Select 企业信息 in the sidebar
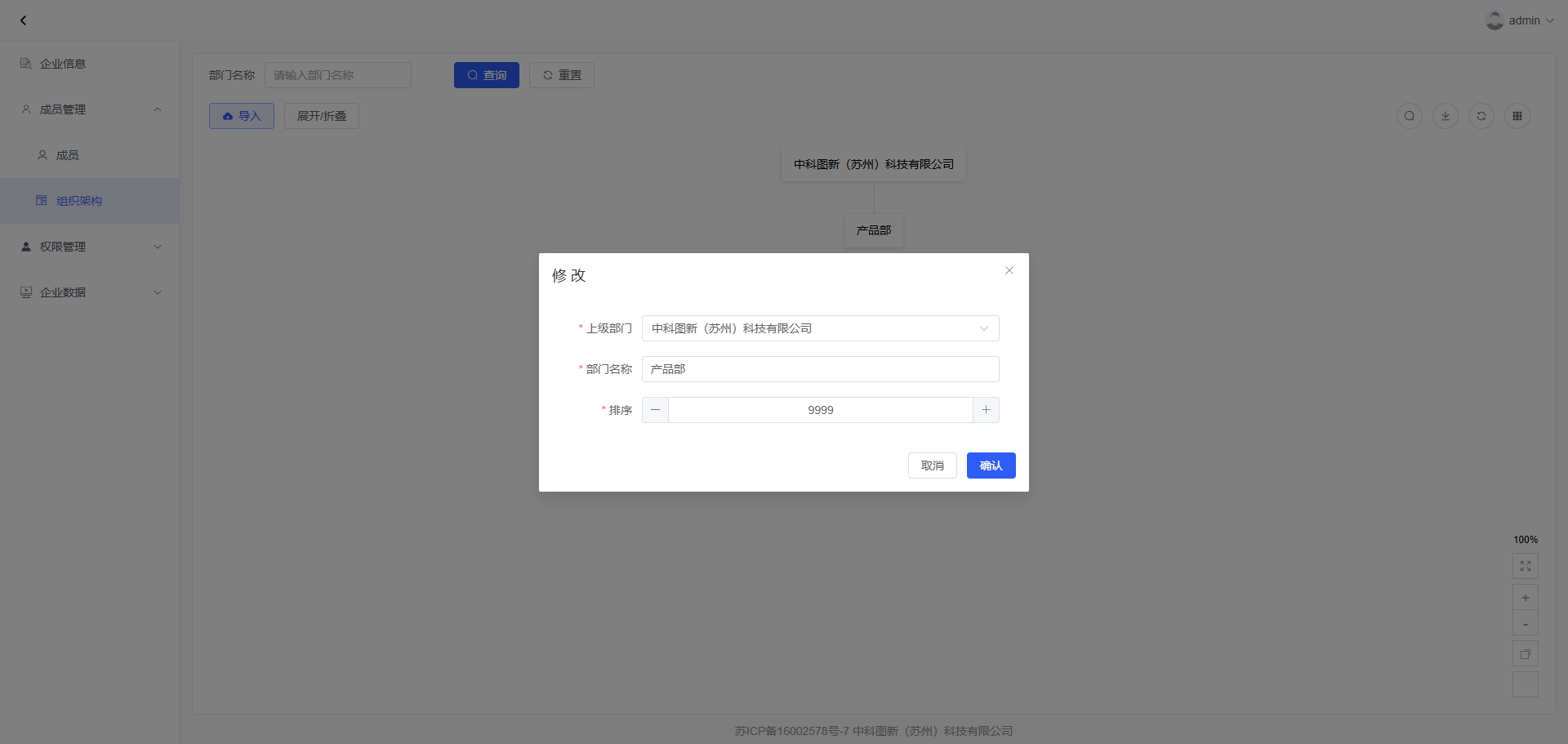Screen dimensions: 1568x744 coord(63,64)
